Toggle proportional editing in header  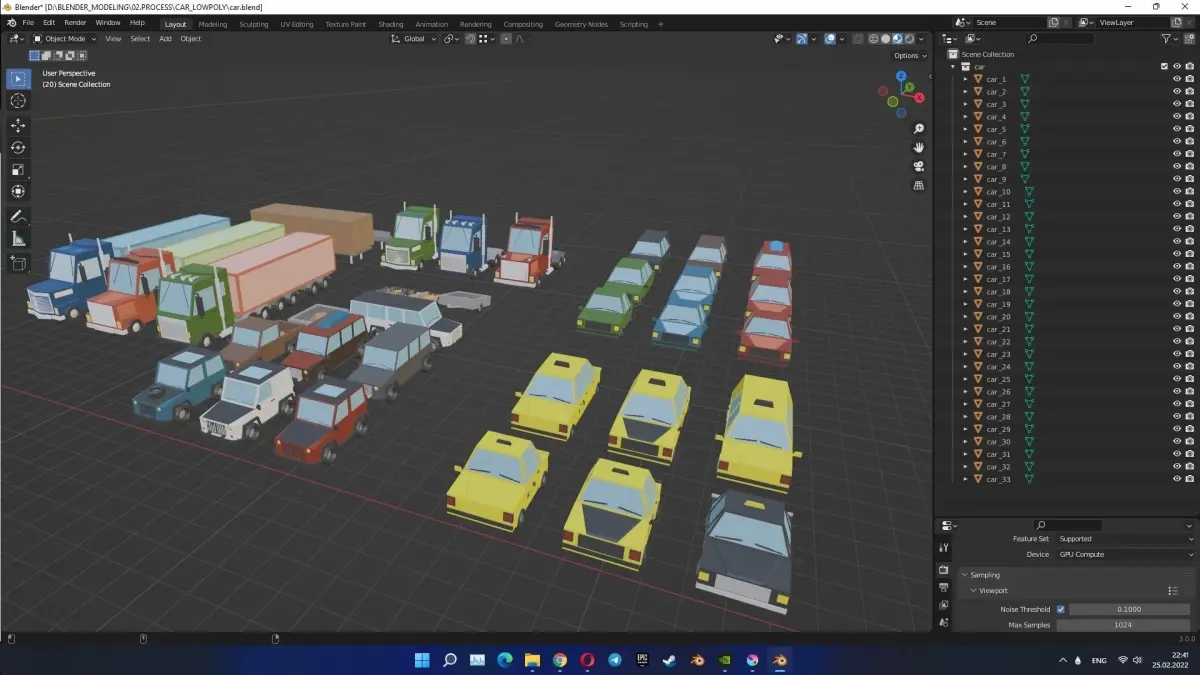click(x=506, y=39)
